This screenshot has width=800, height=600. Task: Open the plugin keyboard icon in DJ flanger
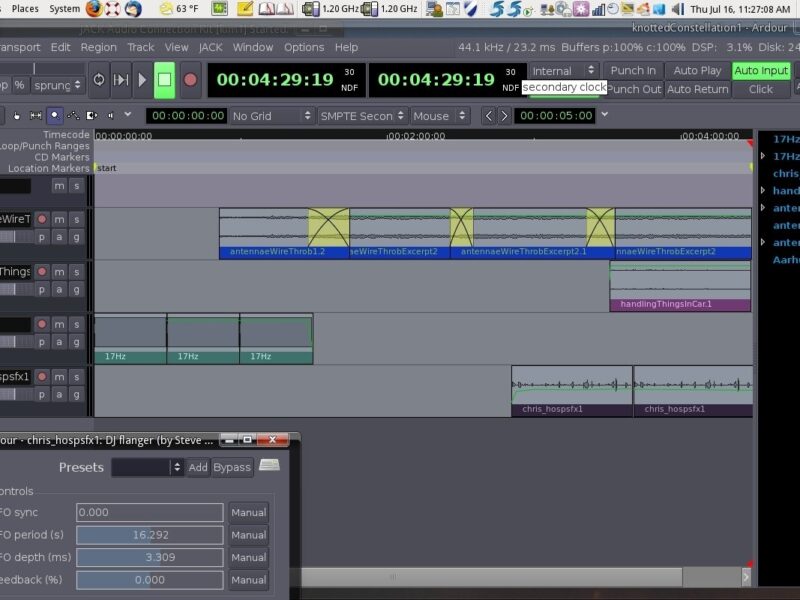coord(269,466)
